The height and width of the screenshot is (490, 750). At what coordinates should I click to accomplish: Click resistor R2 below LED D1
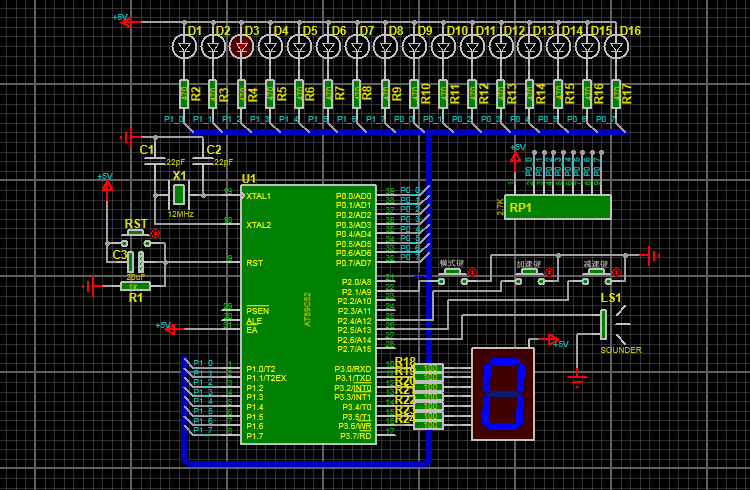[184, 93]
